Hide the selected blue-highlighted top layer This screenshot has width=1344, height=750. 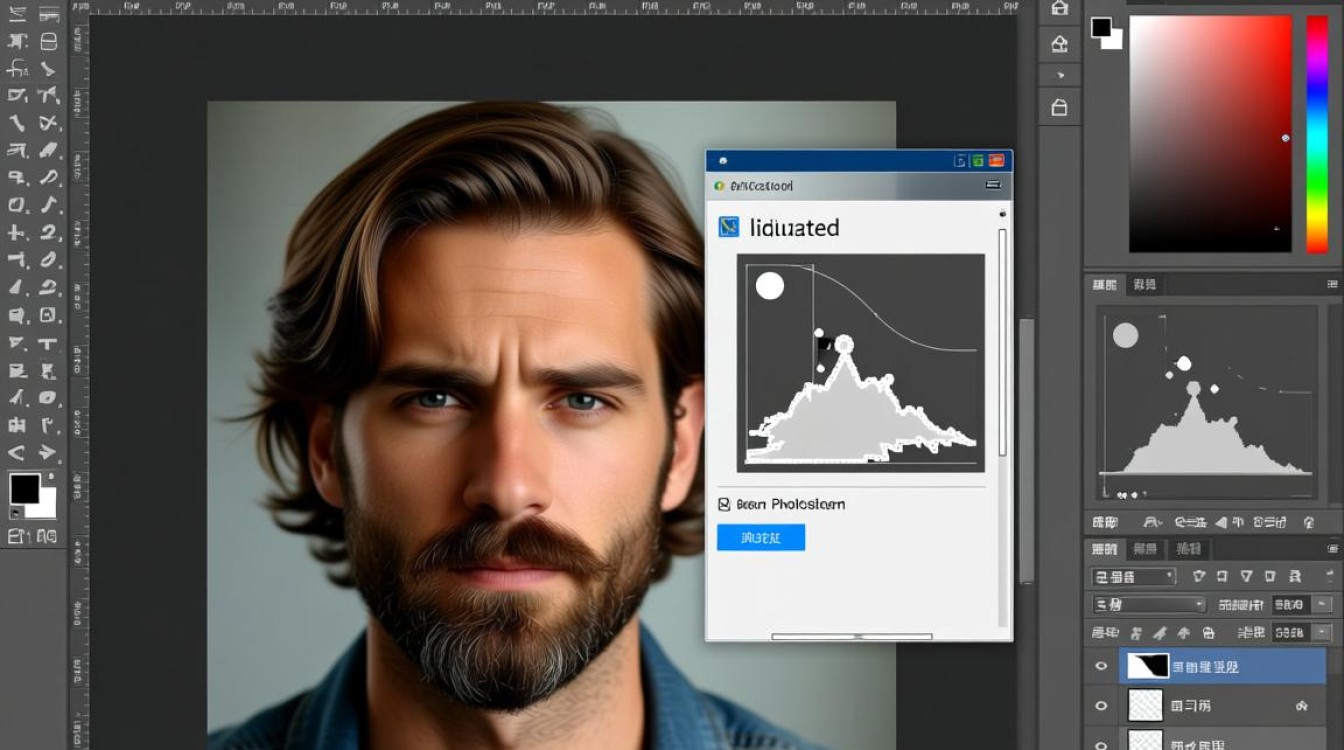coord(1101,667)
